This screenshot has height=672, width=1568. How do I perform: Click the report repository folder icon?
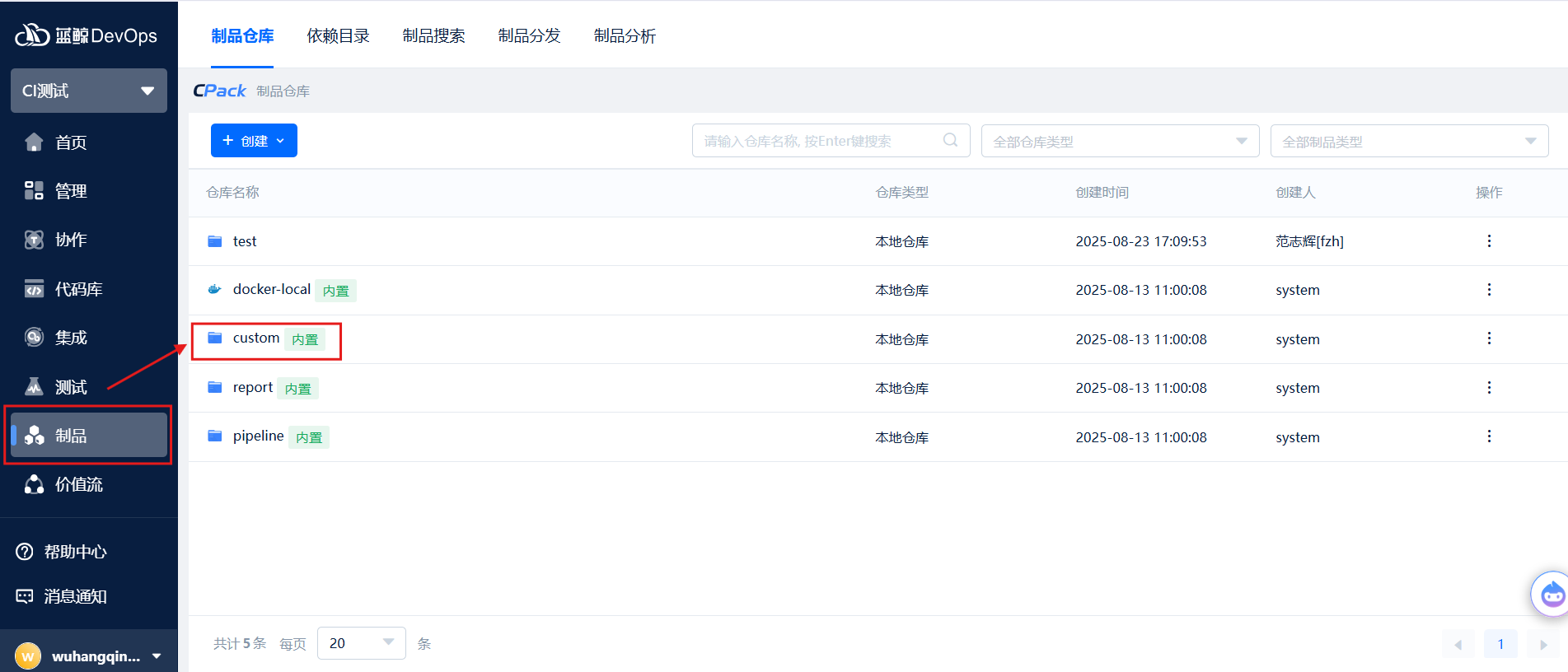215,387
